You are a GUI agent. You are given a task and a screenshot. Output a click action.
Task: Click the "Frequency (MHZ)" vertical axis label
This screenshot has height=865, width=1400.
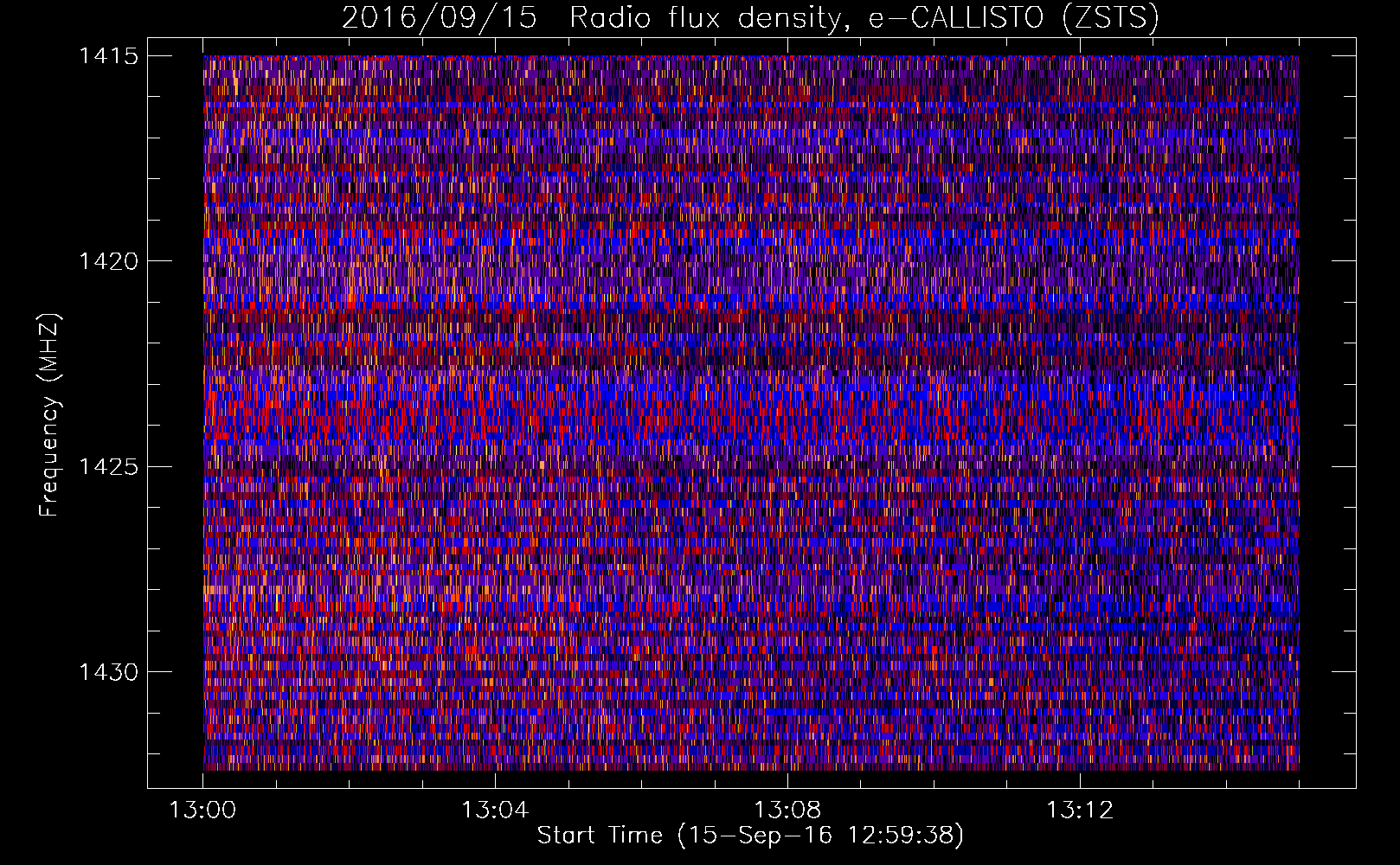(50, 415)
